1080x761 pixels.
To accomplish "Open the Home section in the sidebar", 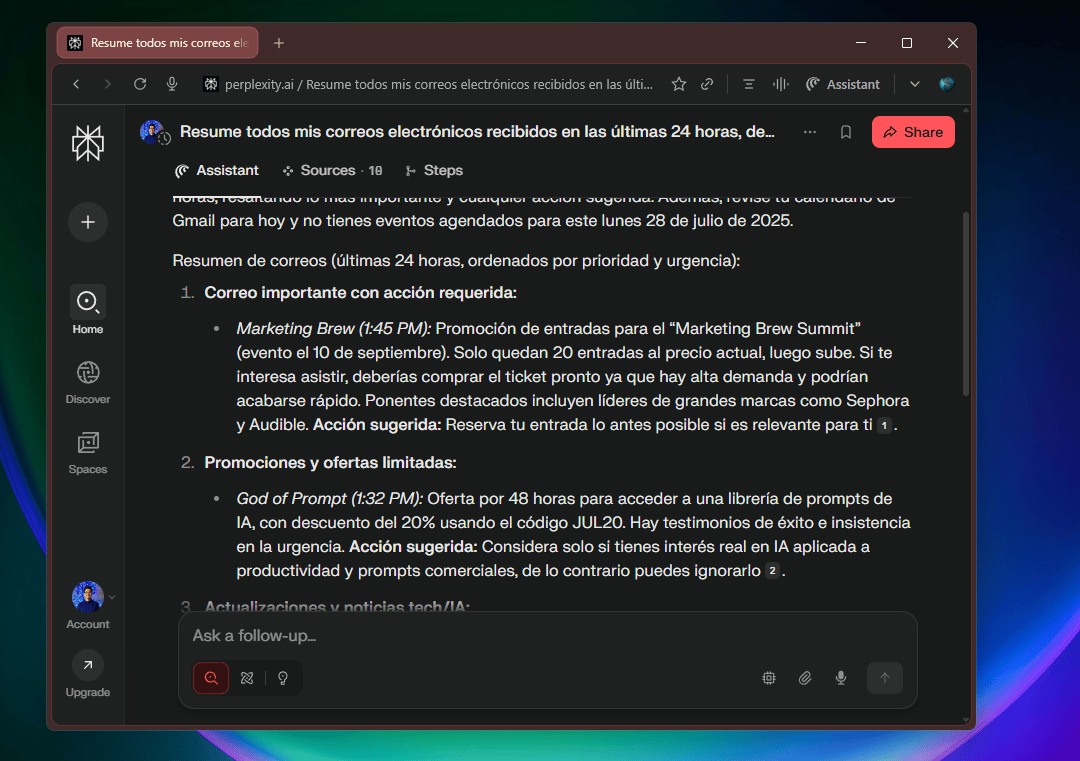I will click(87, 310).
